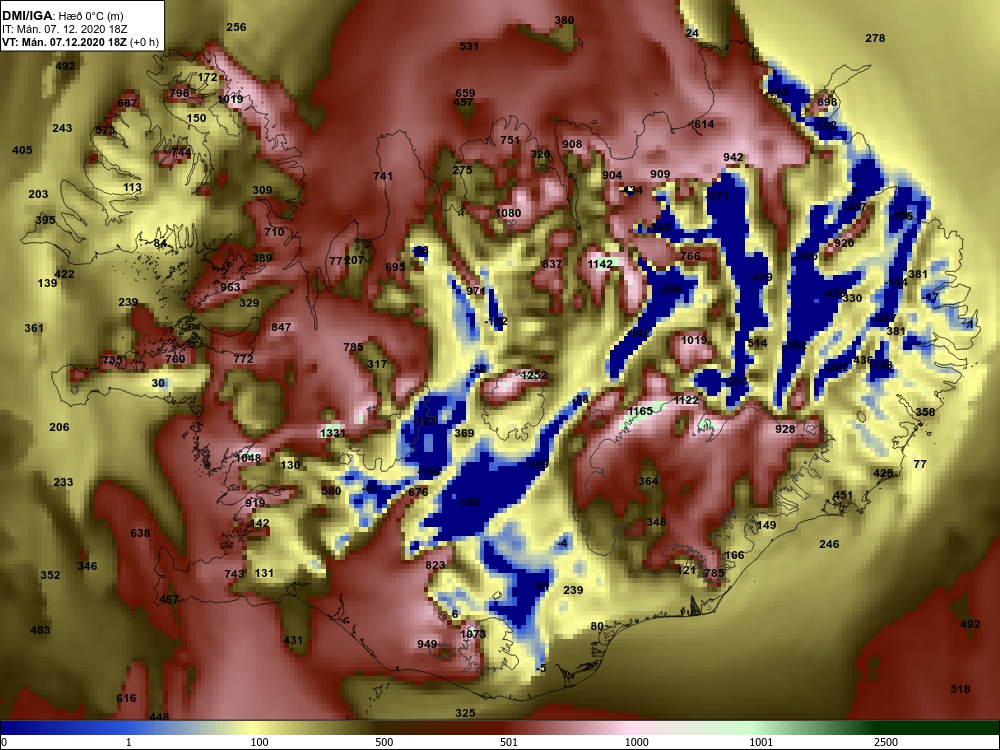This screenshot has width=1000, height=750.
Task: Click the legend label '1000'
Action: (636, 742)
